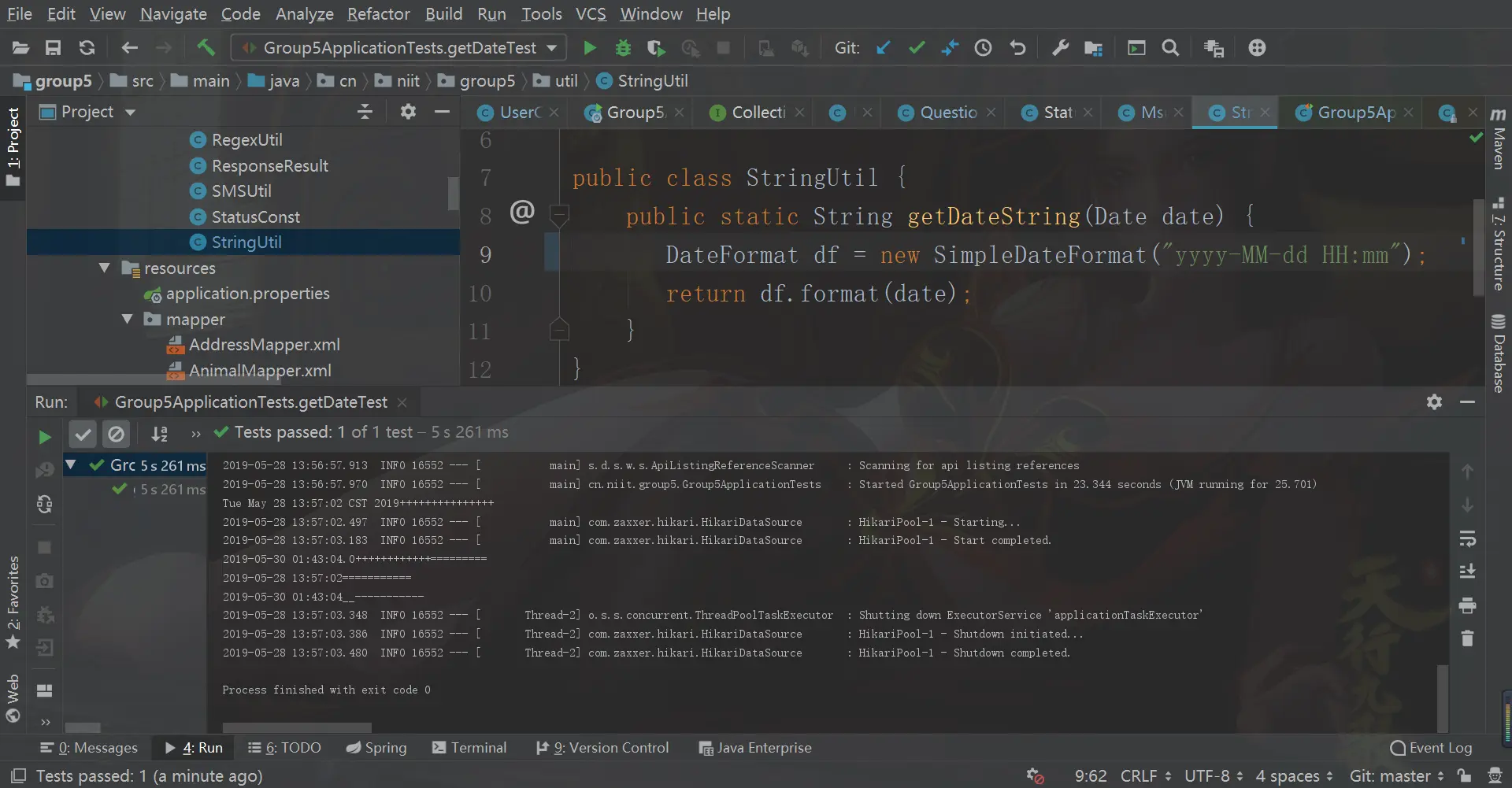Toggle the show passed tests button
Screen dimensions: 1512x788
tap(83, 433)
